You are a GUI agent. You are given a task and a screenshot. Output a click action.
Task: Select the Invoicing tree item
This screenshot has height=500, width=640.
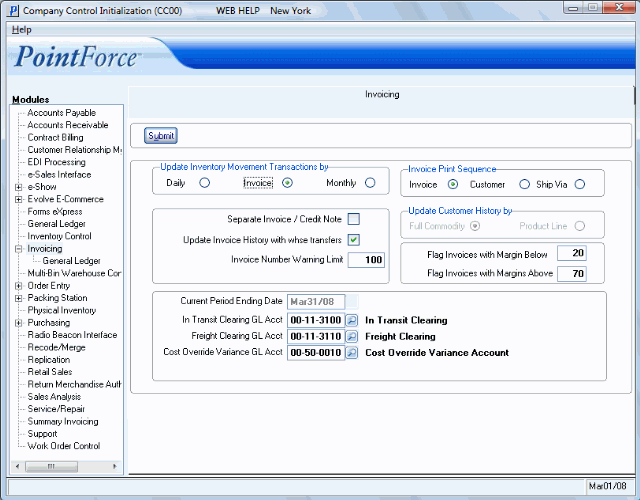coord(44,249)
